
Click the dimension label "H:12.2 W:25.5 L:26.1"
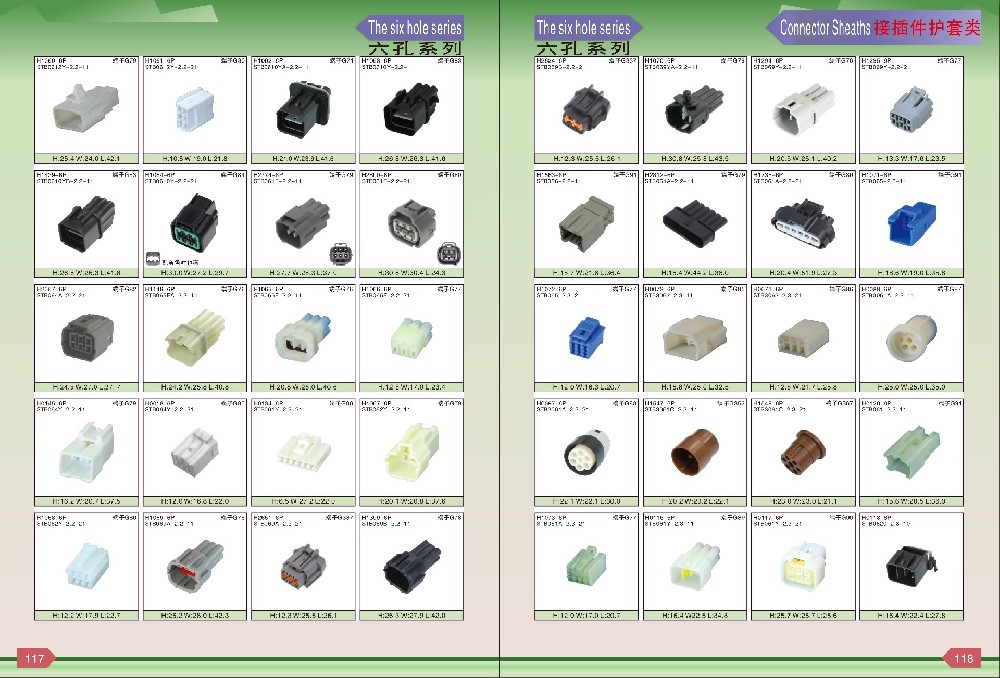pos(304,615)
